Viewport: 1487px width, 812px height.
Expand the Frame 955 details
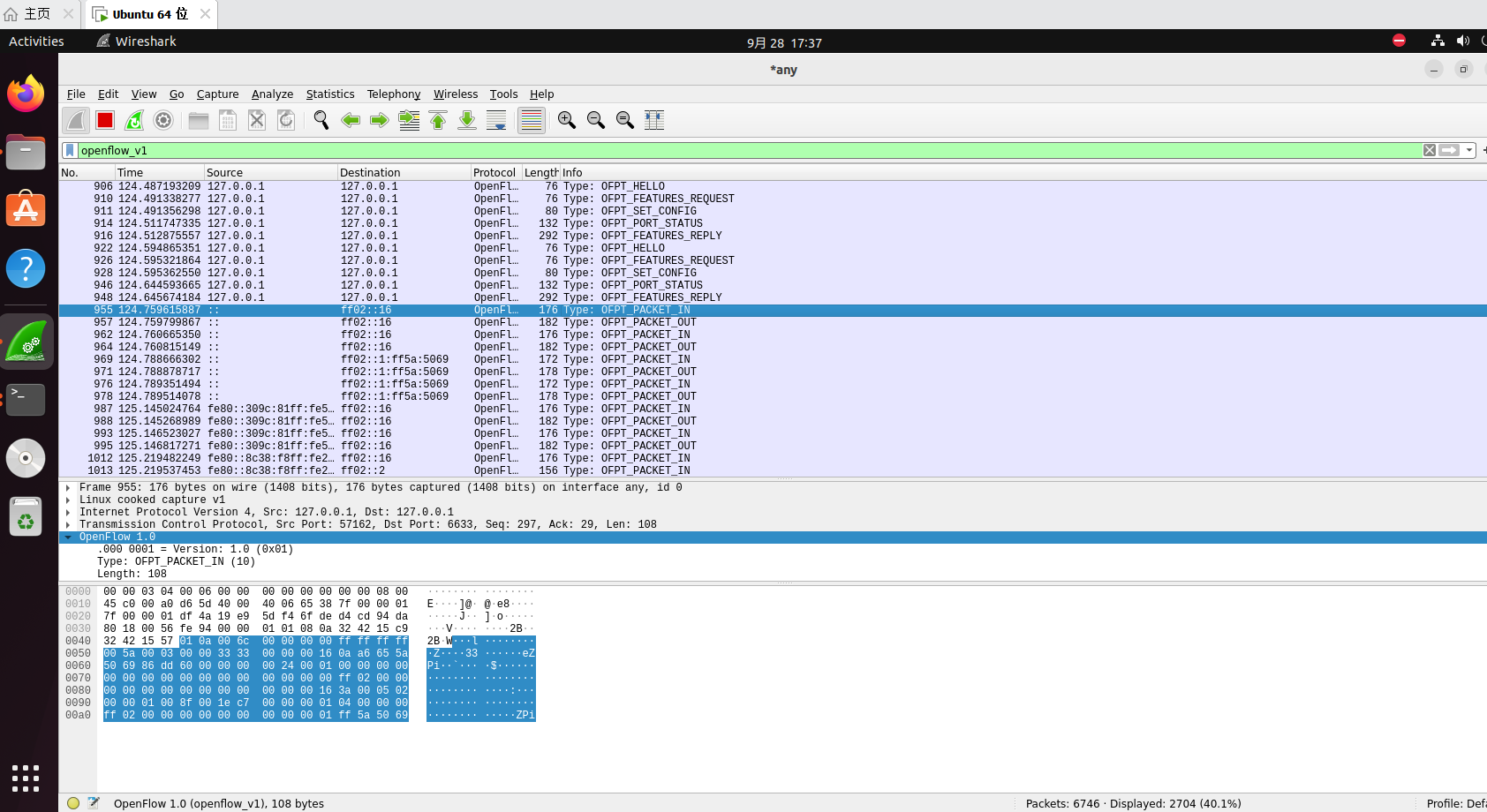click(68, 487)
